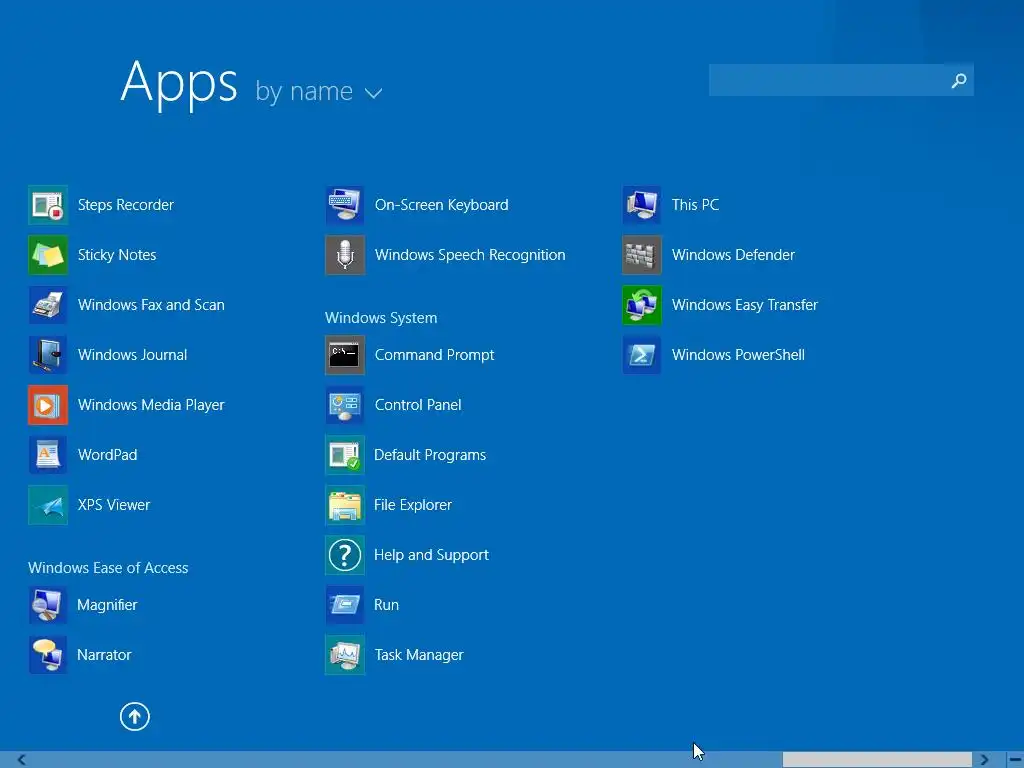Click the 'Windows Ease of Access' group heading
The height and width of the screenshot is (768, 1024).
(108, 568)
